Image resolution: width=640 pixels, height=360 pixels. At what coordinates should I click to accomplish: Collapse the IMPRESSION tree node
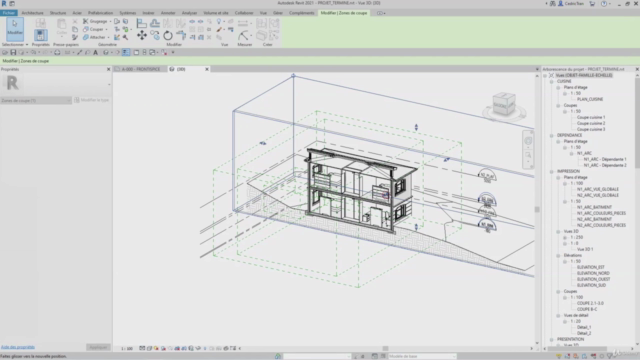point(551,171)
